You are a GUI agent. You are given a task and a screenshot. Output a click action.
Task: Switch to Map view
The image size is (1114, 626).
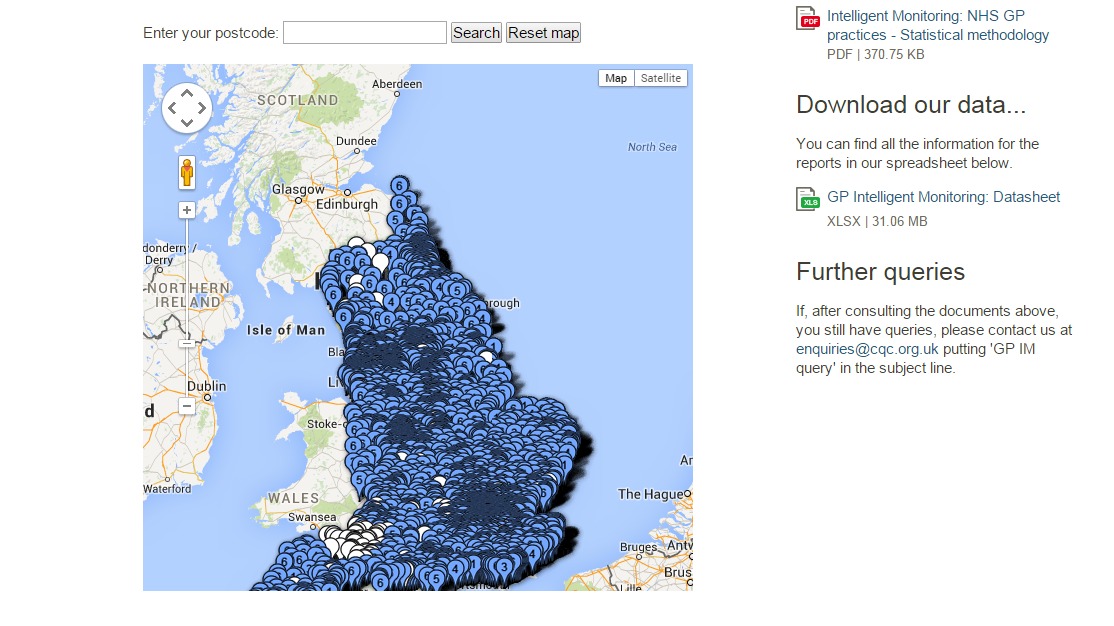615,77
